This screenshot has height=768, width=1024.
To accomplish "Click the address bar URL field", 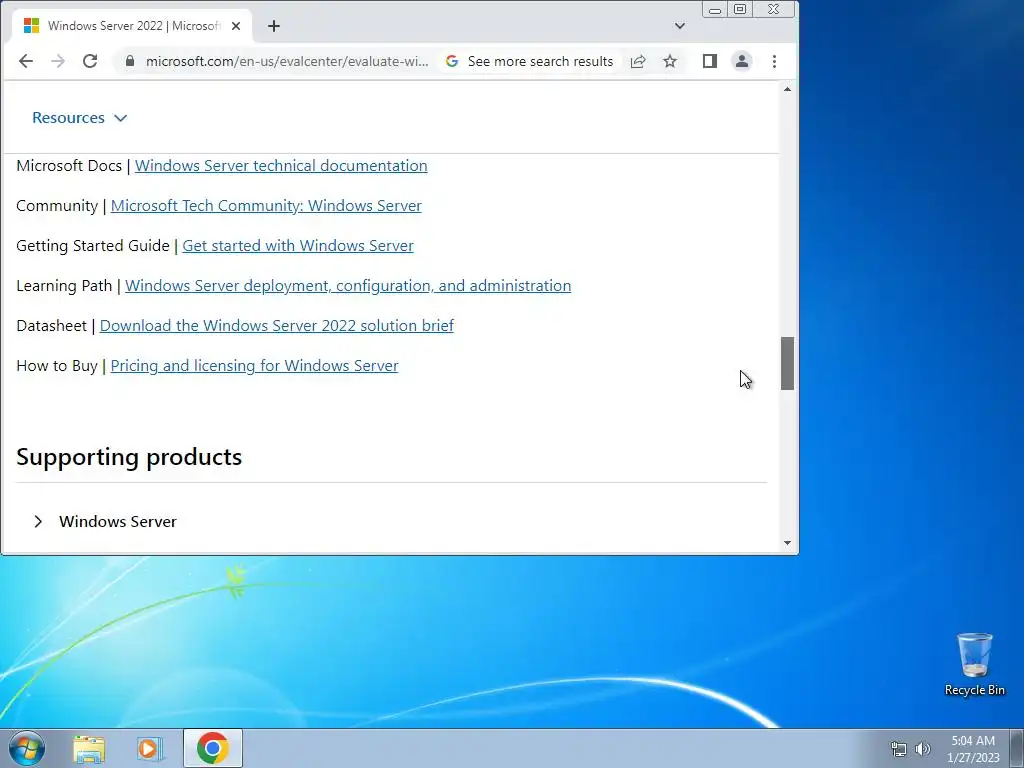I will click(x=287, y=61).
